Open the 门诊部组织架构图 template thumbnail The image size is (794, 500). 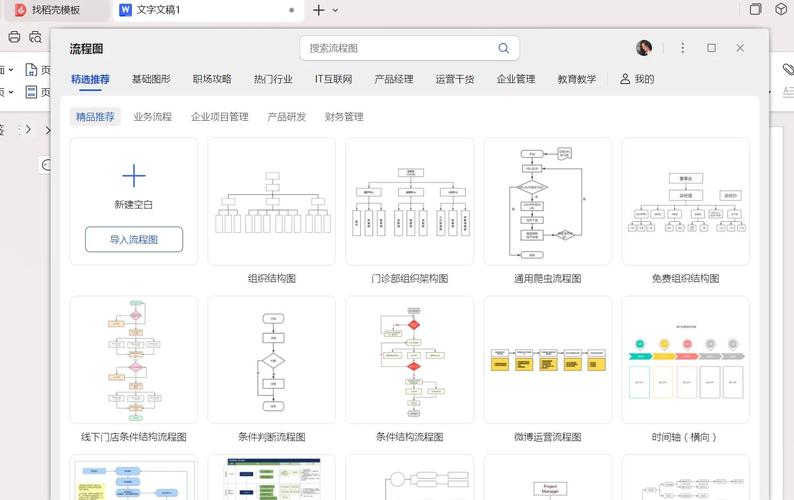point(410,201)
